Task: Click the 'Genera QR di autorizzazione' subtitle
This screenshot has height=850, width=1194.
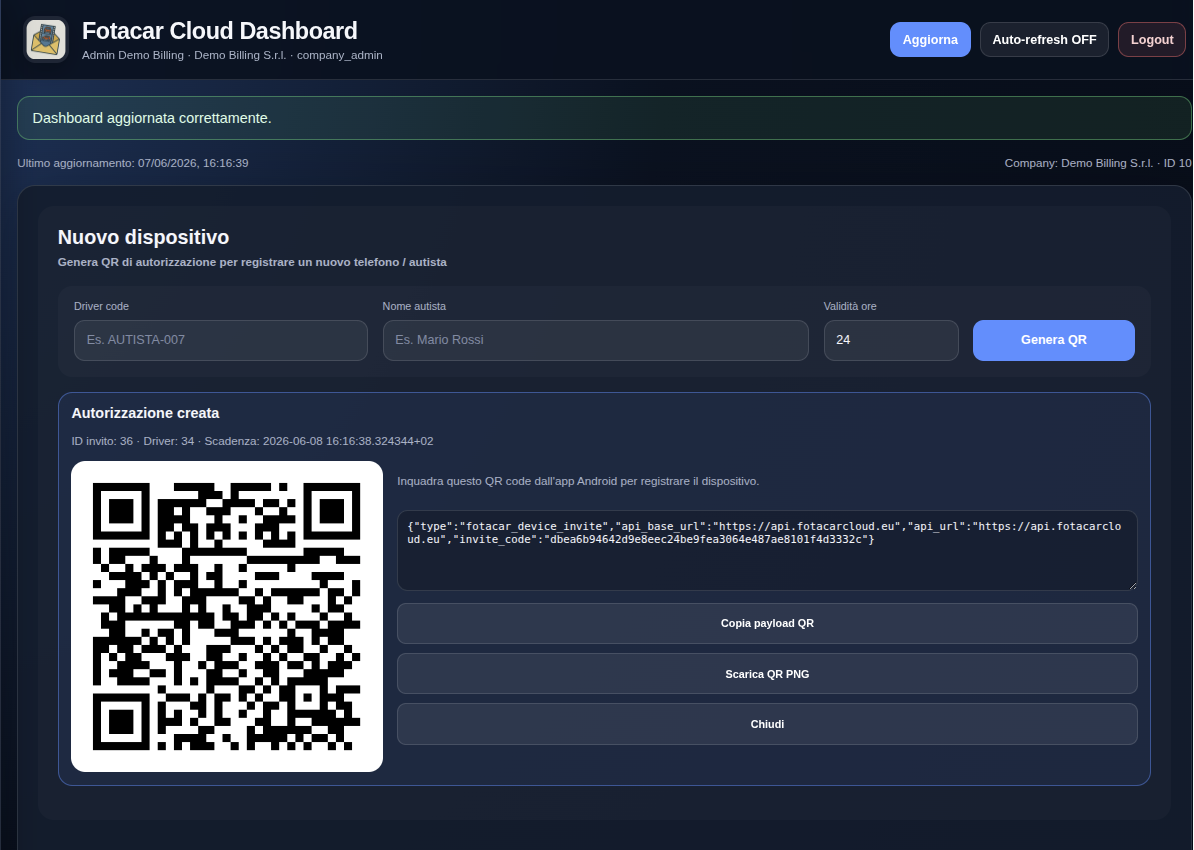Action: pos(252,262)
